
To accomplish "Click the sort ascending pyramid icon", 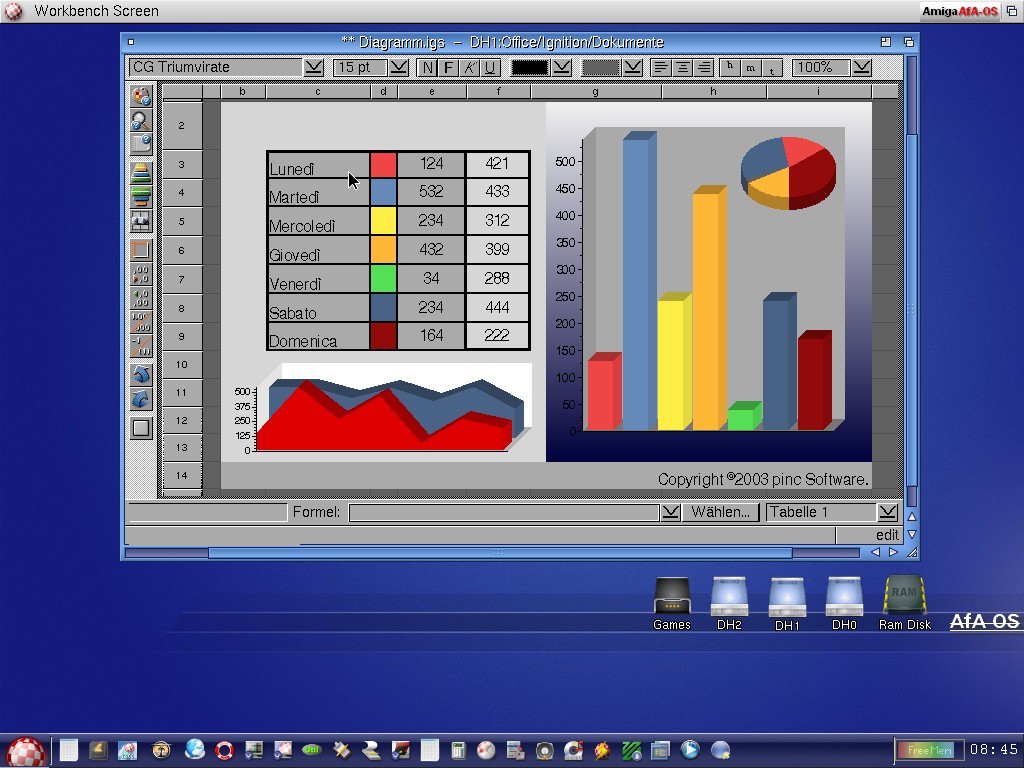I will [x=141, y=171].
